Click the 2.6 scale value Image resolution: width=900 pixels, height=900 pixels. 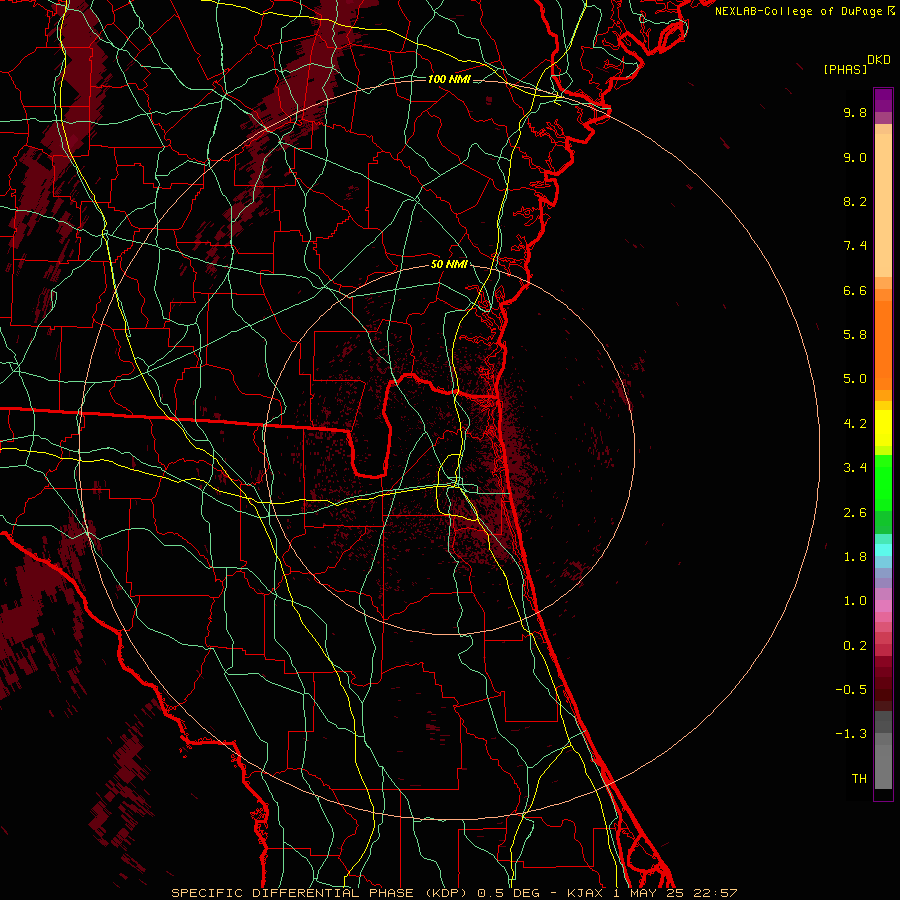coord(855,513)
